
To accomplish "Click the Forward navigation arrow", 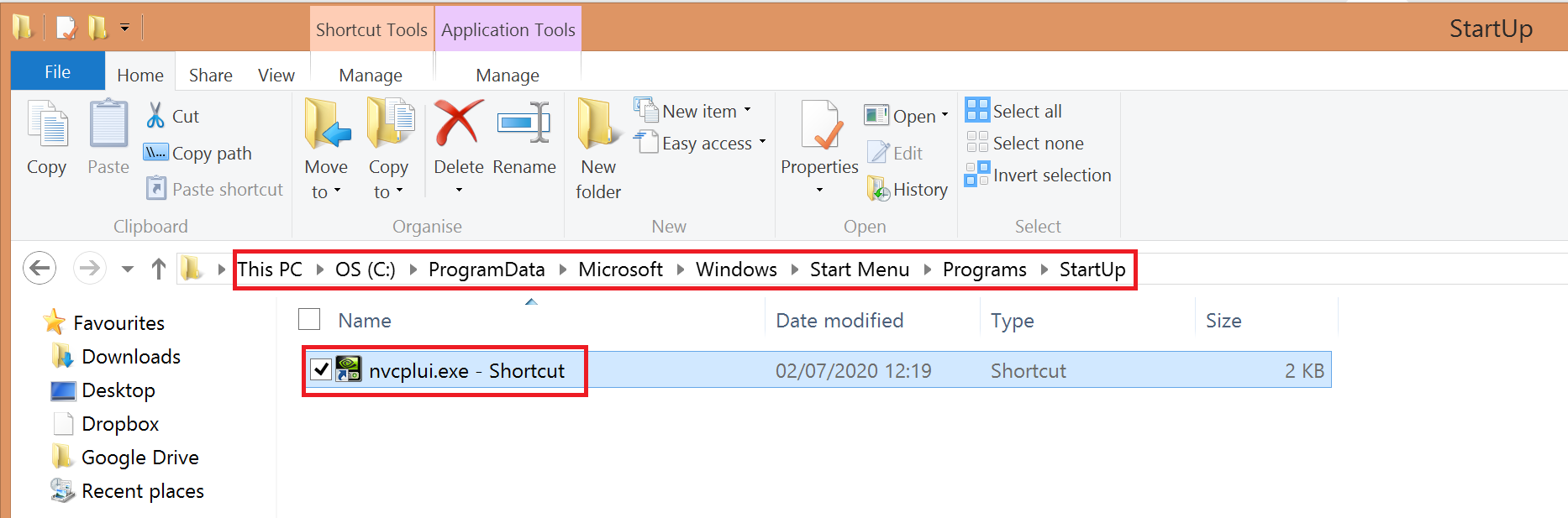I will [x=89, y=269].
